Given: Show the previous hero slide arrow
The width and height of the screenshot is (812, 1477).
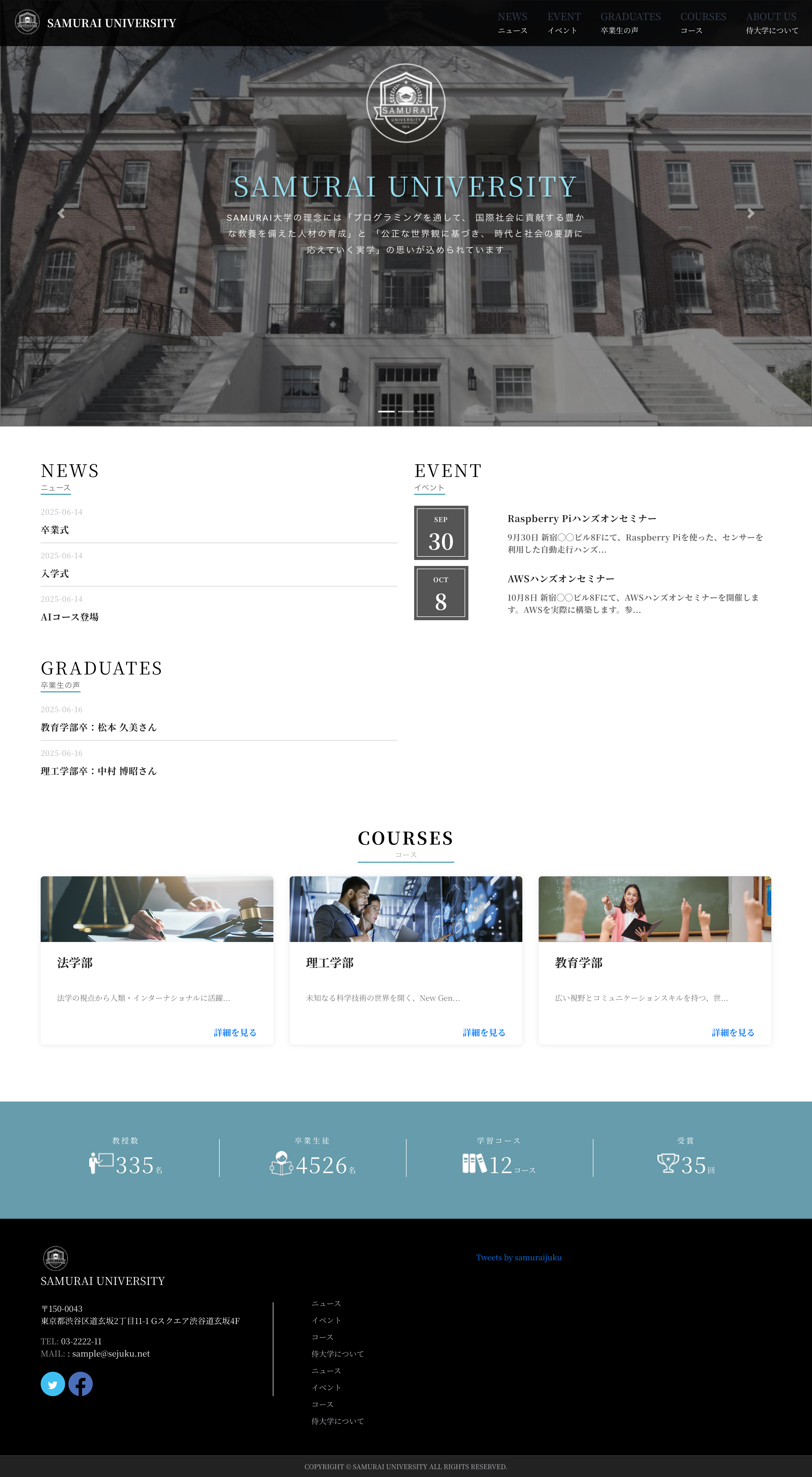Looking at the screenshot, I should tap(61, 213).
